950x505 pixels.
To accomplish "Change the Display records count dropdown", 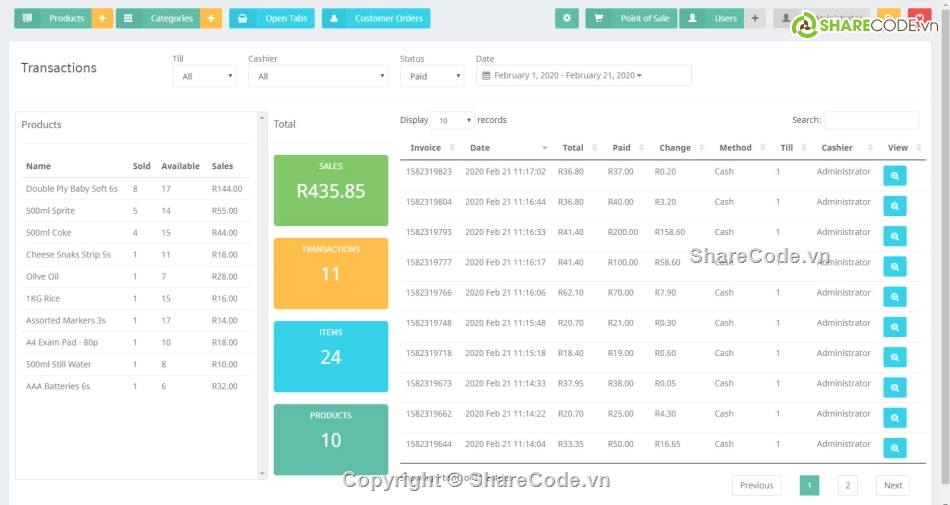I will [452, 121].
